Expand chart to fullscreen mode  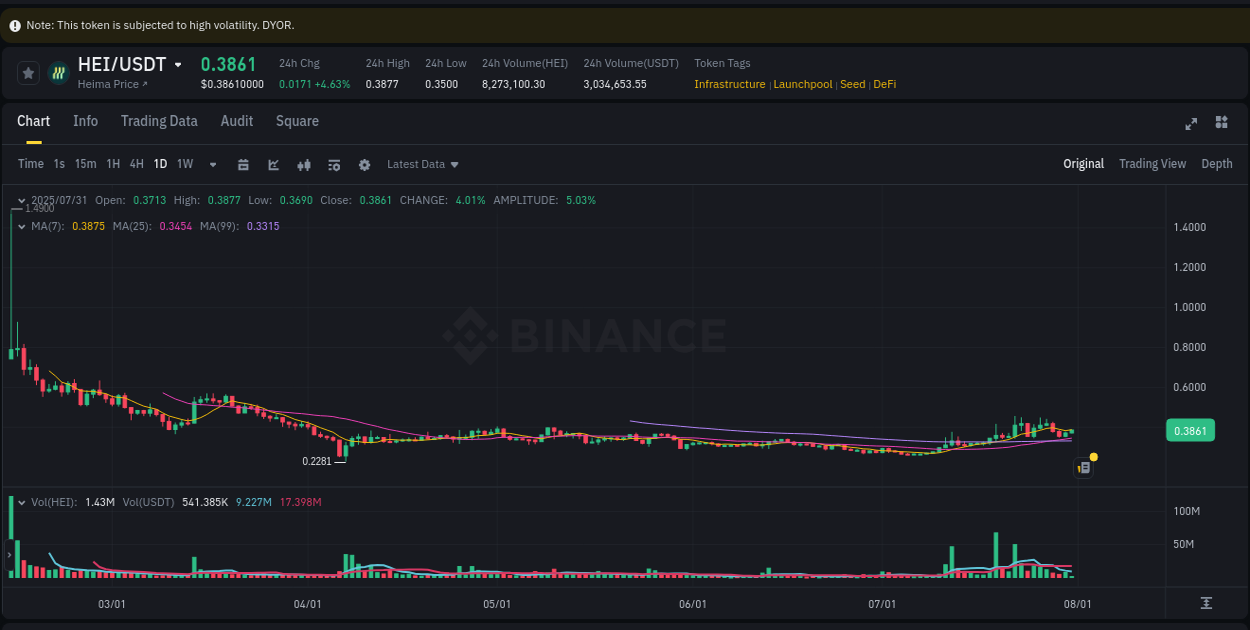pyautogui.click(x=1191, y=123)
